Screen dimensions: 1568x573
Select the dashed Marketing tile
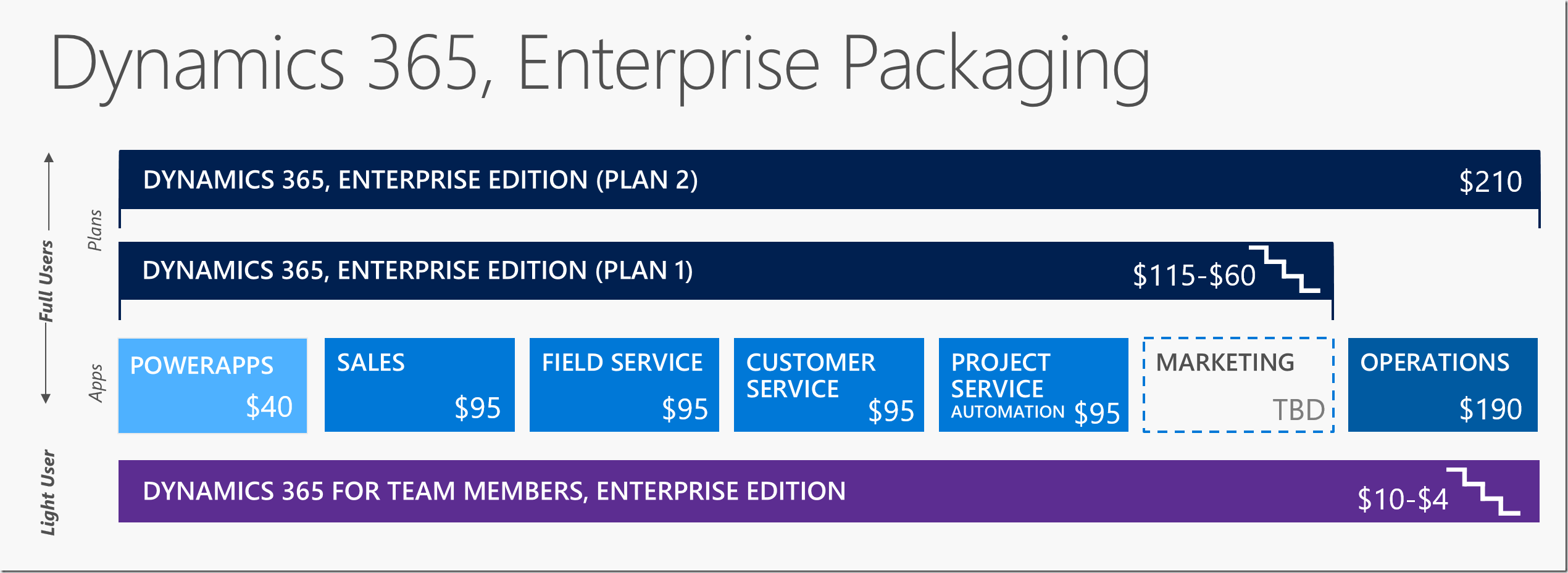tap(1238, 385)
